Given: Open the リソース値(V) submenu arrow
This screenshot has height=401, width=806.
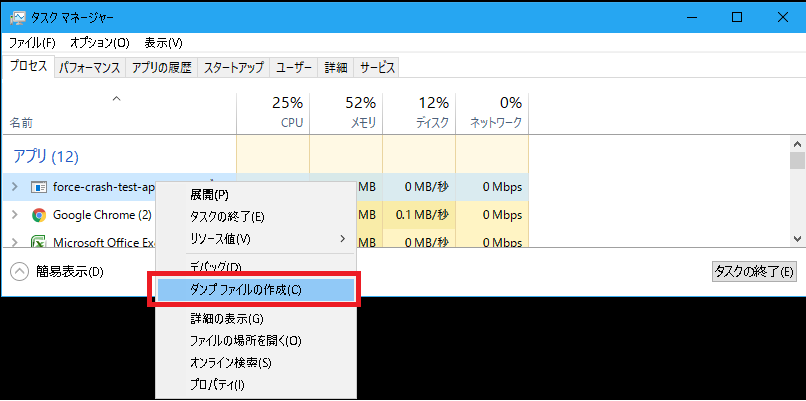Looking at the screenshot, I should (343, 239).
